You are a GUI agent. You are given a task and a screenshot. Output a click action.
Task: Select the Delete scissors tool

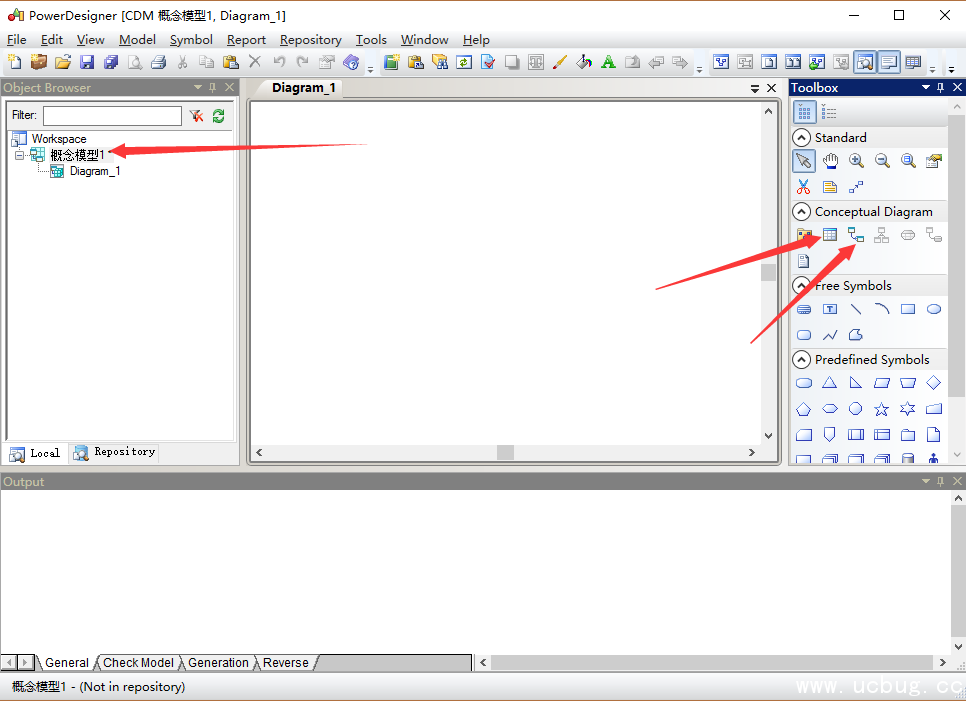click(804, 187)
